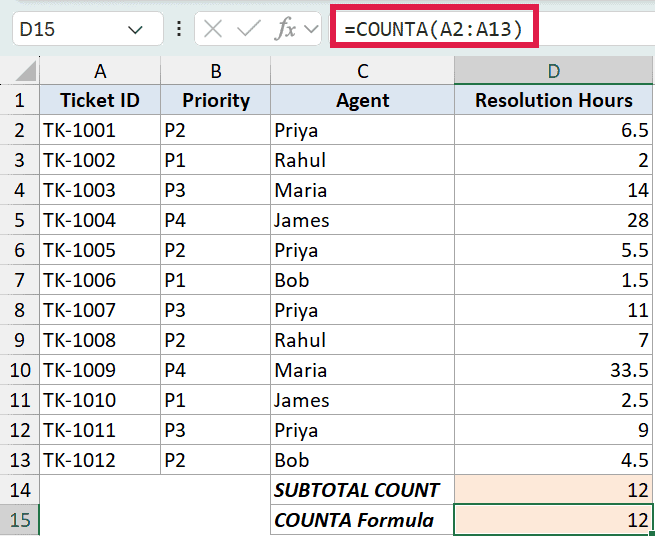Select cell TK-1005
The width and height of the screenshot is (655, 536).
coord(100,250)
